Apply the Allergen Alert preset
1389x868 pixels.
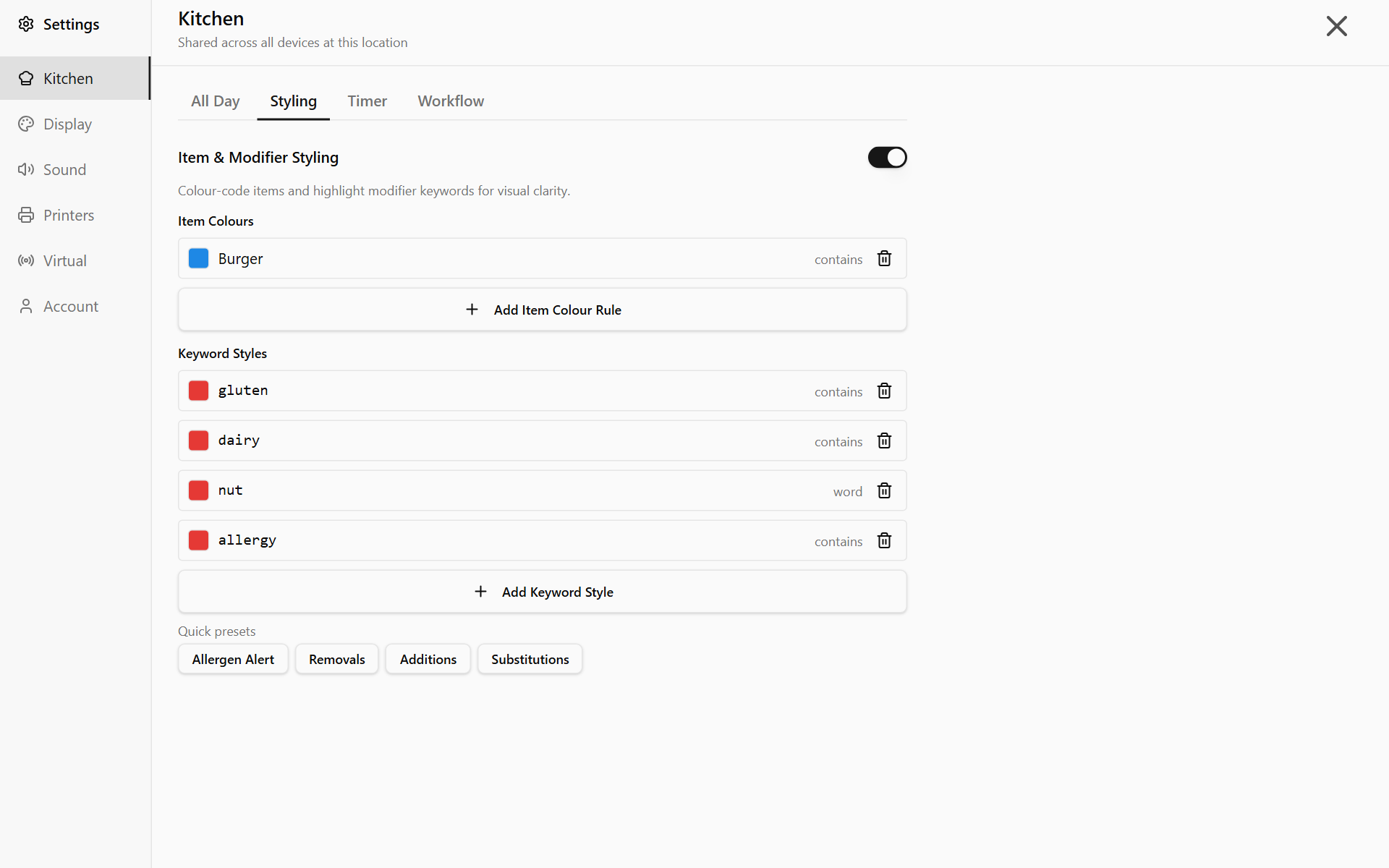(x=233, y=659)
